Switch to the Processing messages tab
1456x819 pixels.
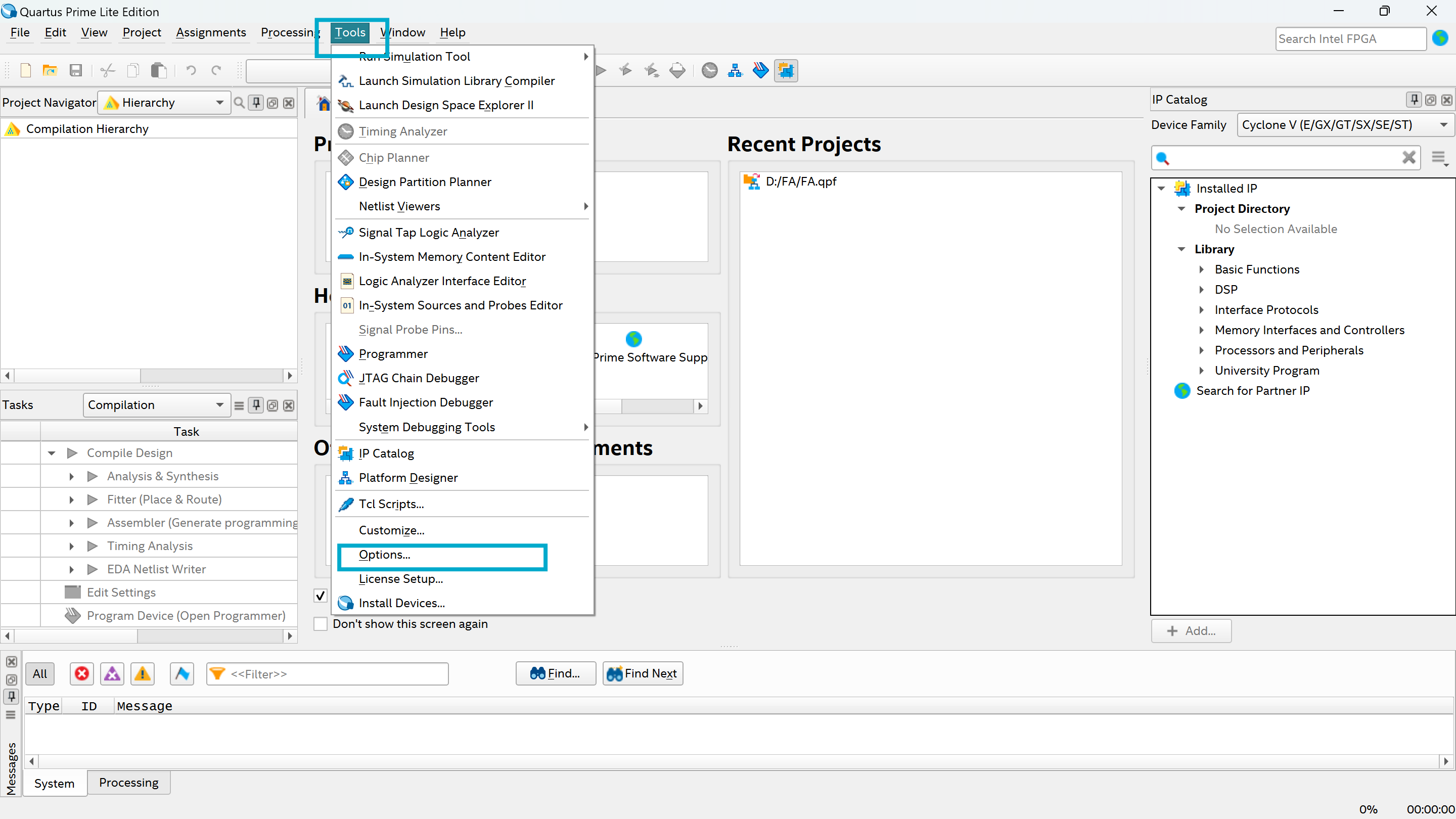128,782
